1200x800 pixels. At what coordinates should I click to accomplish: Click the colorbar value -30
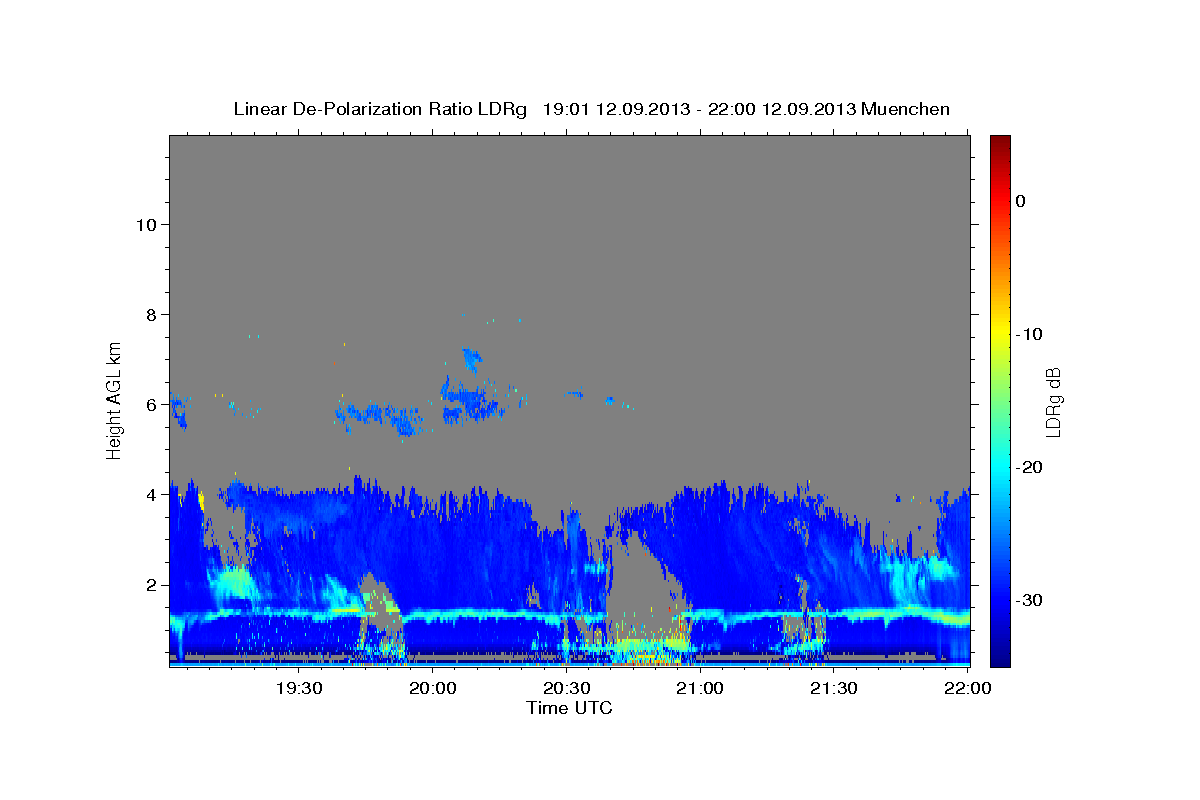(1029, 600)
